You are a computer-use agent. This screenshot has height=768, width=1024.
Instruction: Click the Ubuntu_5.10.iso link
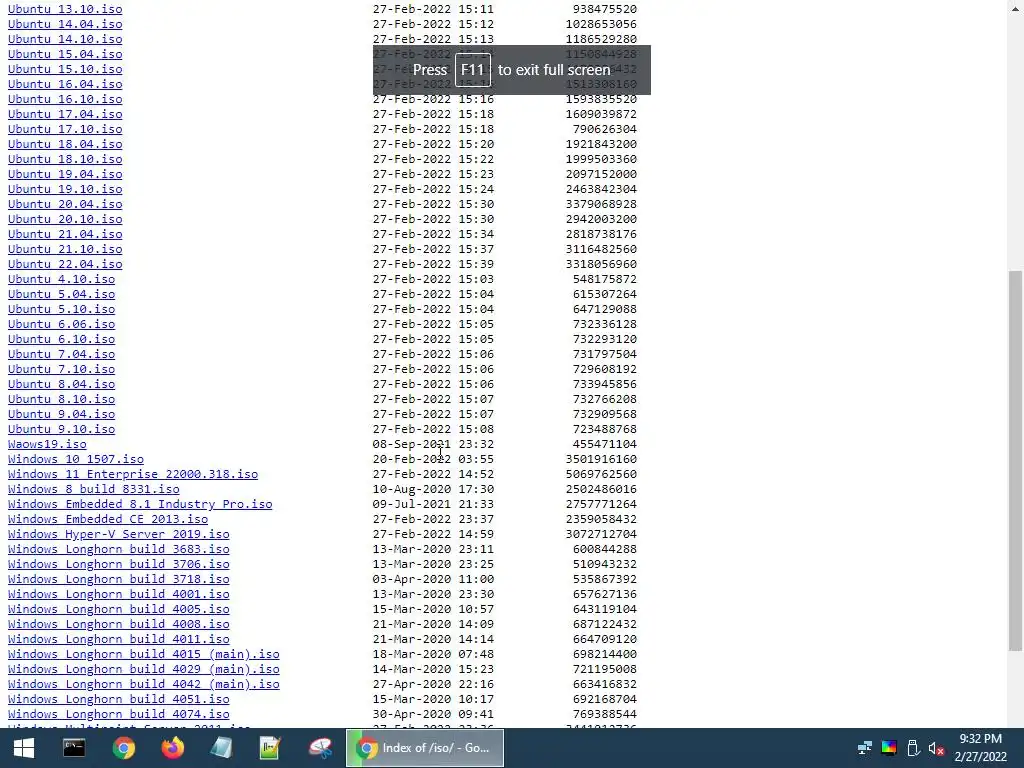point(61,310)
